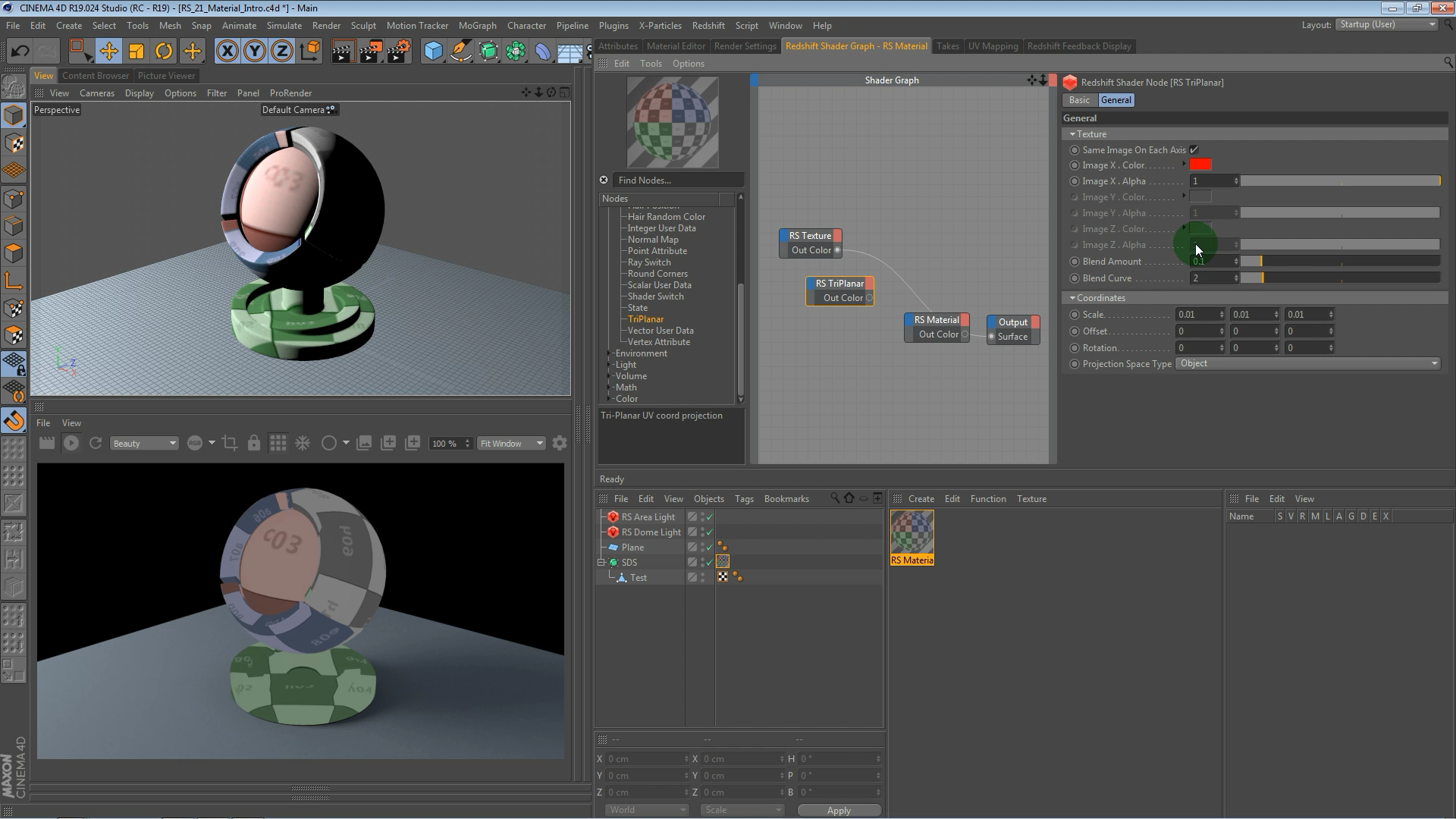Viewport: 1456px width, 819px height.
Task: Select Texture mode checker icon
Action: click(14, 143)
